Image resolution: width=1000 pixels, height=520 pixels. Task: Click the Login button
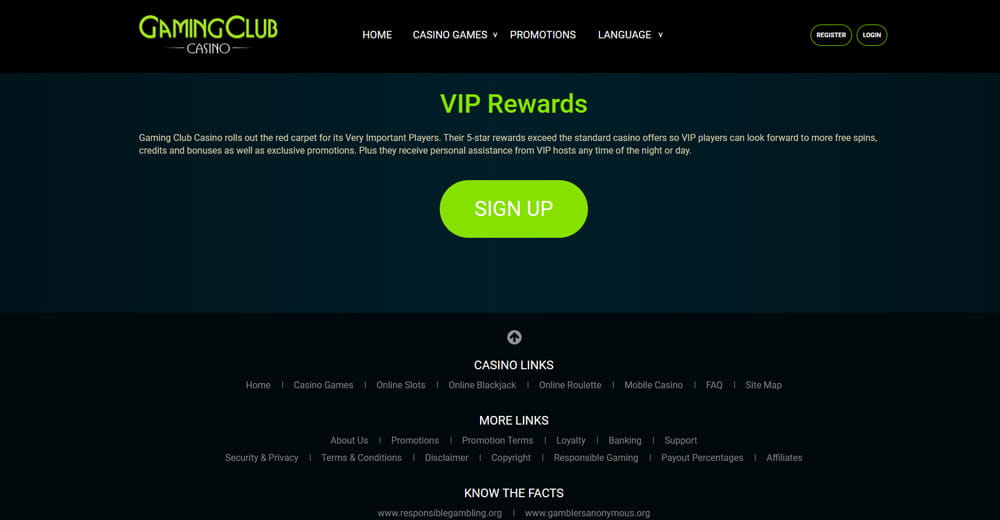[872, 35]
